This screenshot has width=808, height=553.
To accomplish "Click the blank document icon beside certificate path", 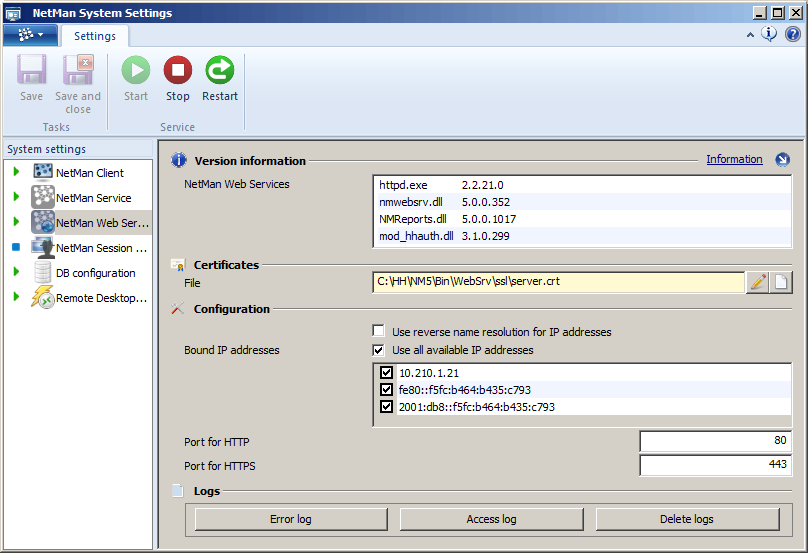I will [781, 282].
